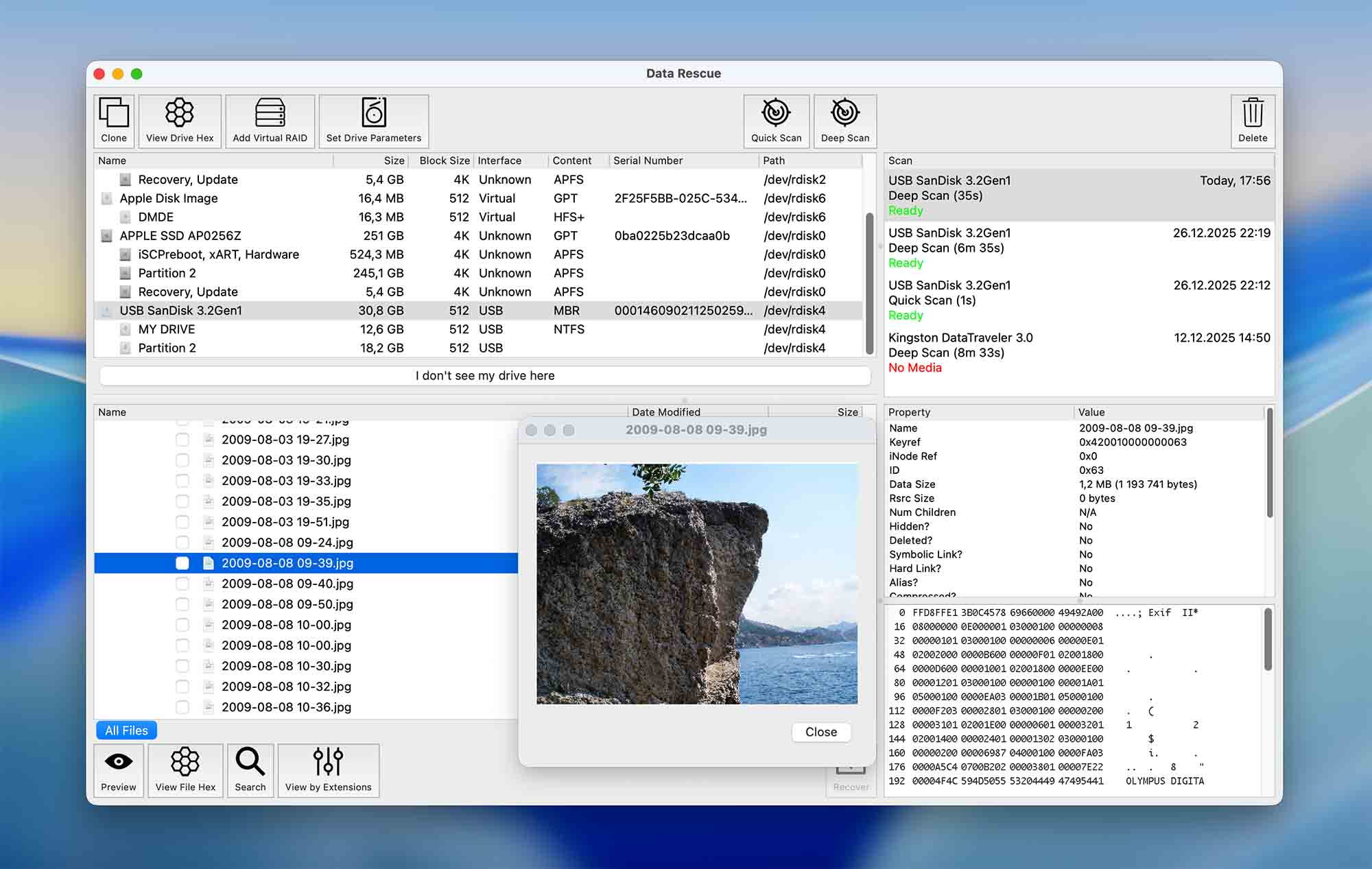Image resolution: width=1372 pixels, height=869 pixels.
Task: Click the Delete trash icon
Action: [x=1253, y=121]
